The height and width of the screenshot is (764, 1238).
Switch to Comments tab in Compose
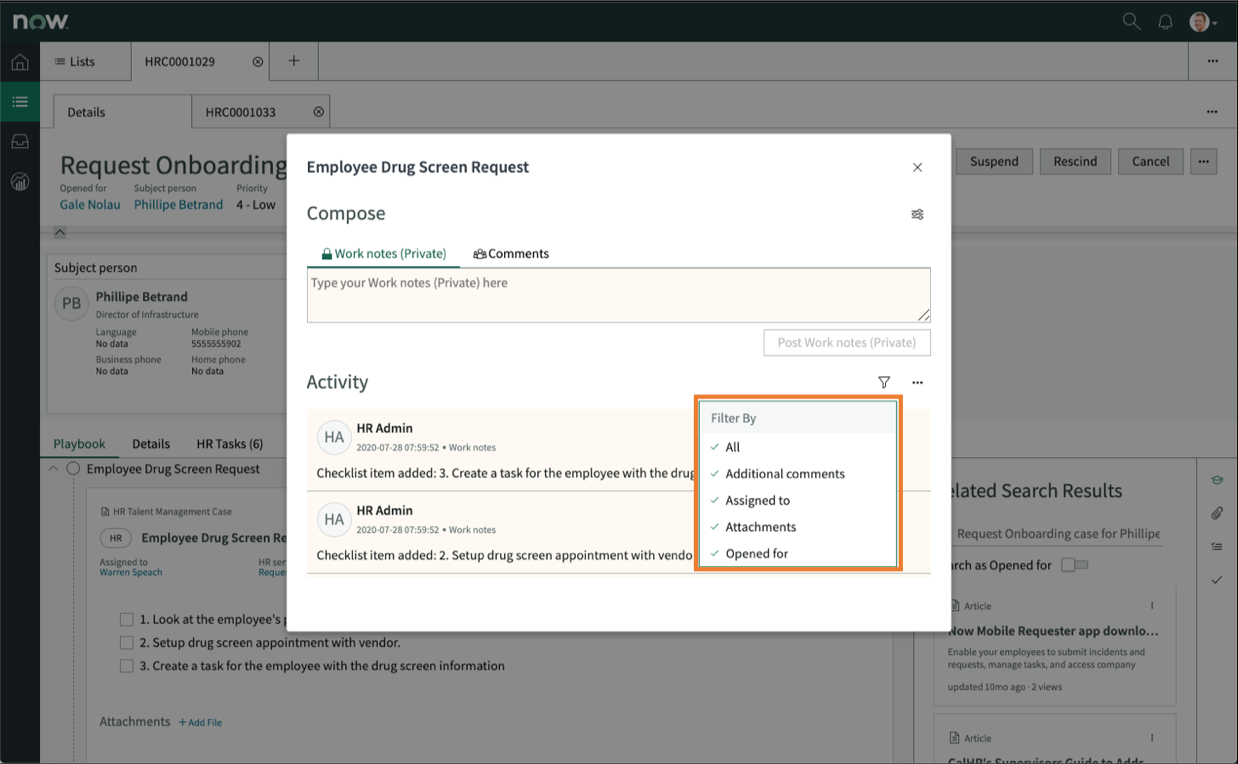(511, 254)
